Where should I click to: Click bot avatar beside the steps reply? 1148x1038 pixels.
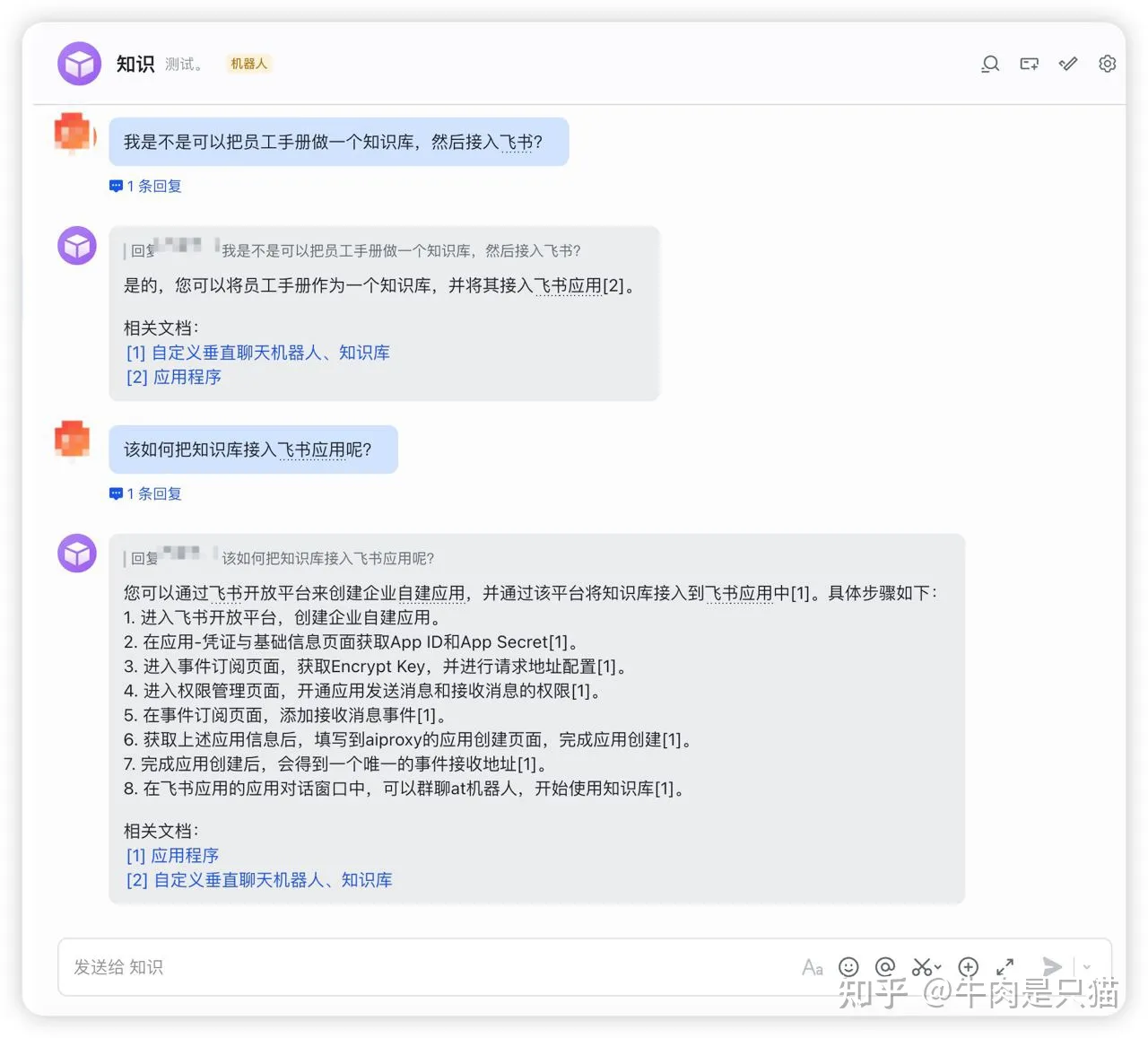(x=77, y=554)
